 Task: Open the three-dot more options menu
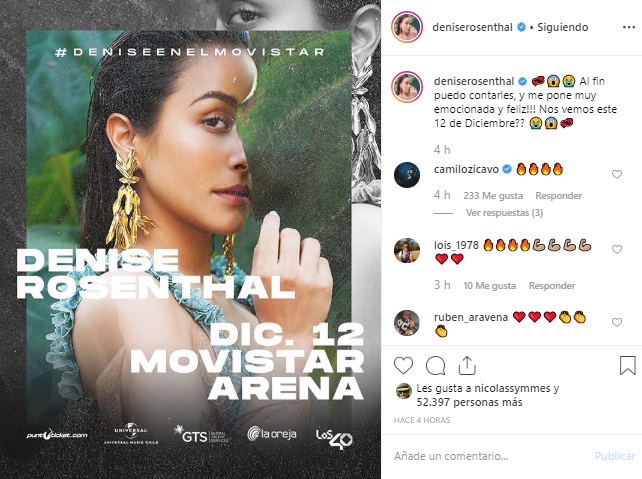pos(628,27)
